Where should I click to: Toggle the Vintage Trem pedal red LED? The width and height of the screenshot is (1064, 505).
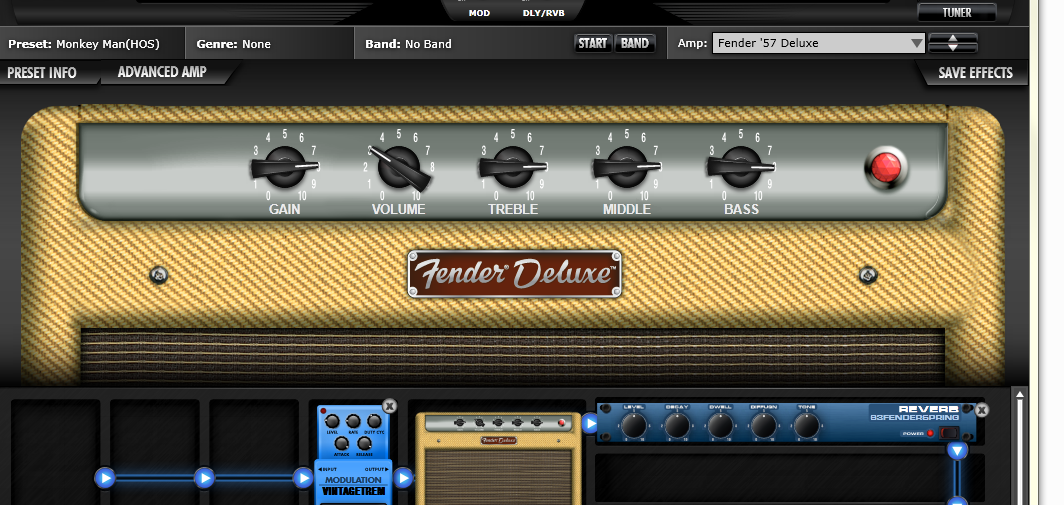[x=324, y=411]
